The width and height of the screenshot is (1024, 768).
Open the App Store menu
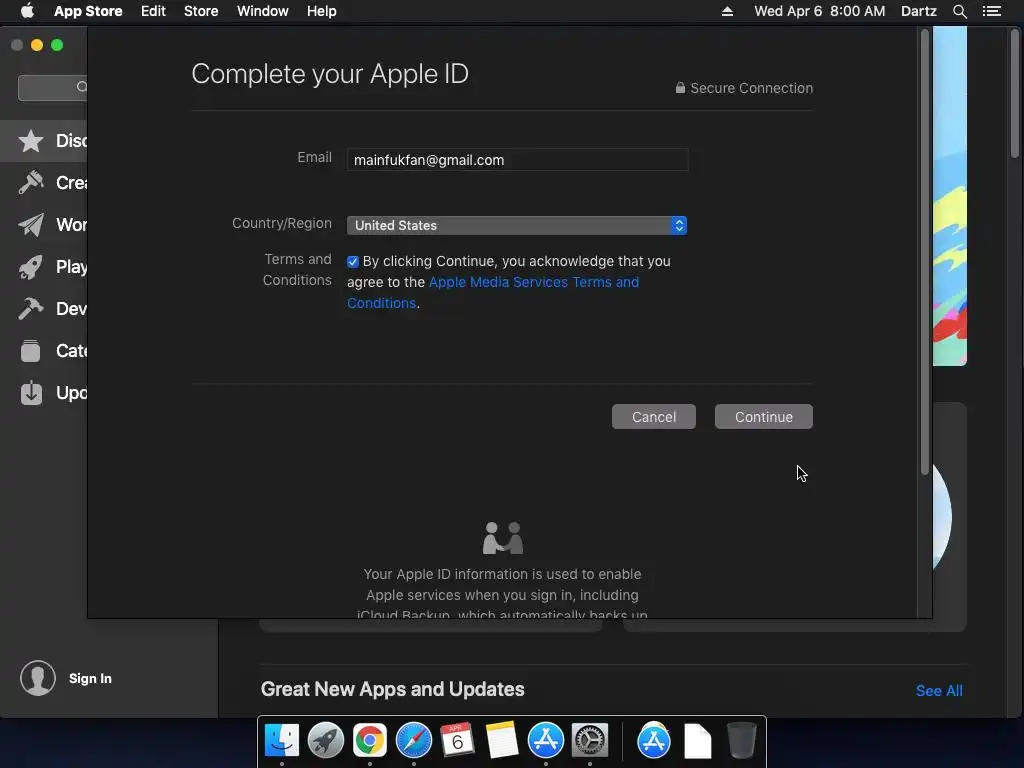[88, 11]
